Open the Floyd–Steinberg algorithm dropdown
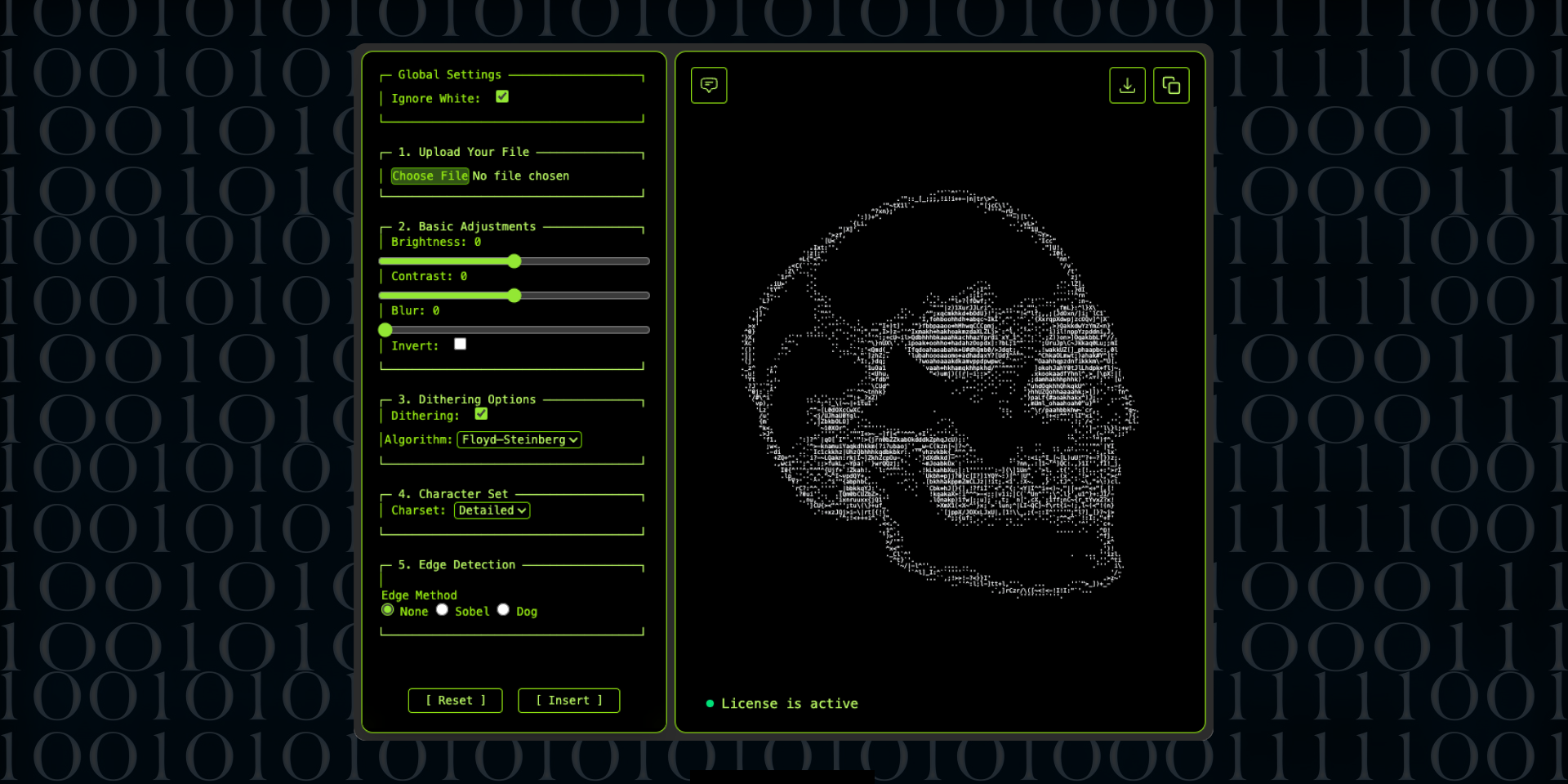The image size is (1568, 784). [x=519, y=439]
